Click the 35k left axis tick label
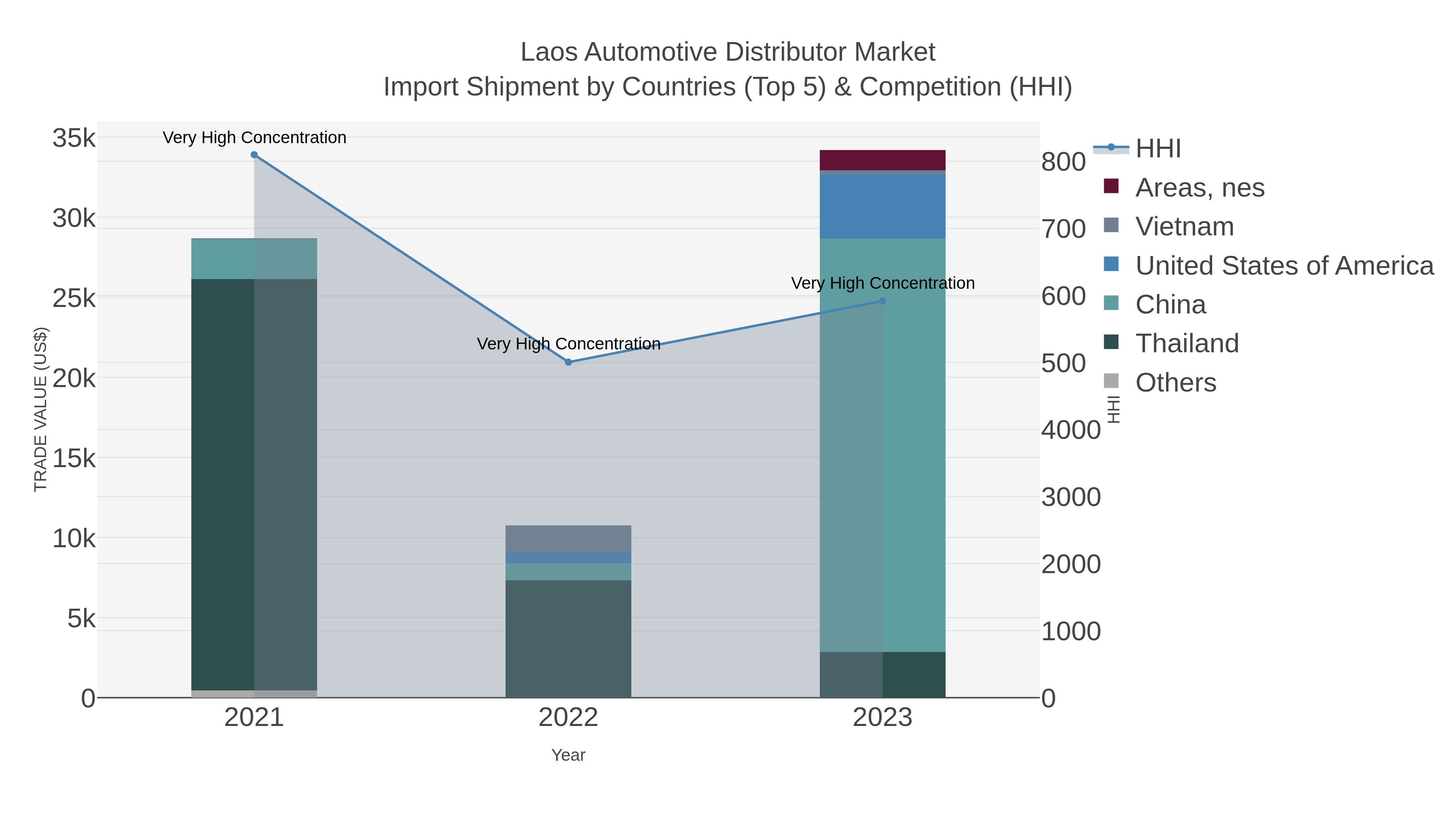 tap(74, 138)
